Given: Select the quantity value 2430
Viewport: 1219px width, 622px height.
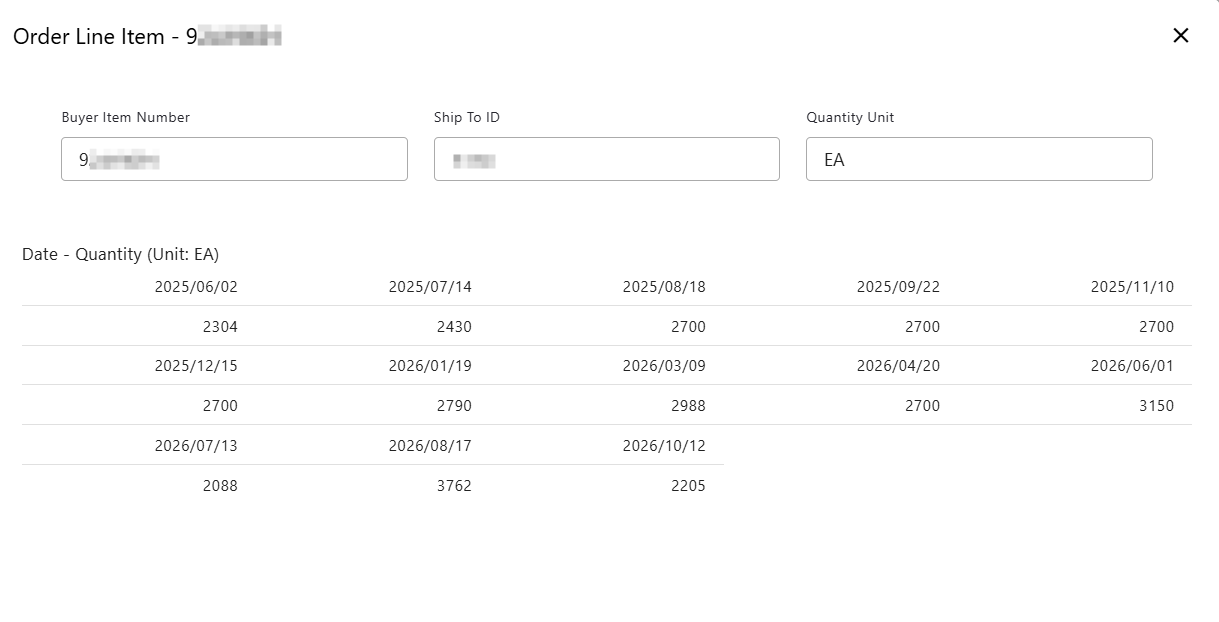Looking at the screenshot, I should pyautogui.click(x=453, y=327).
